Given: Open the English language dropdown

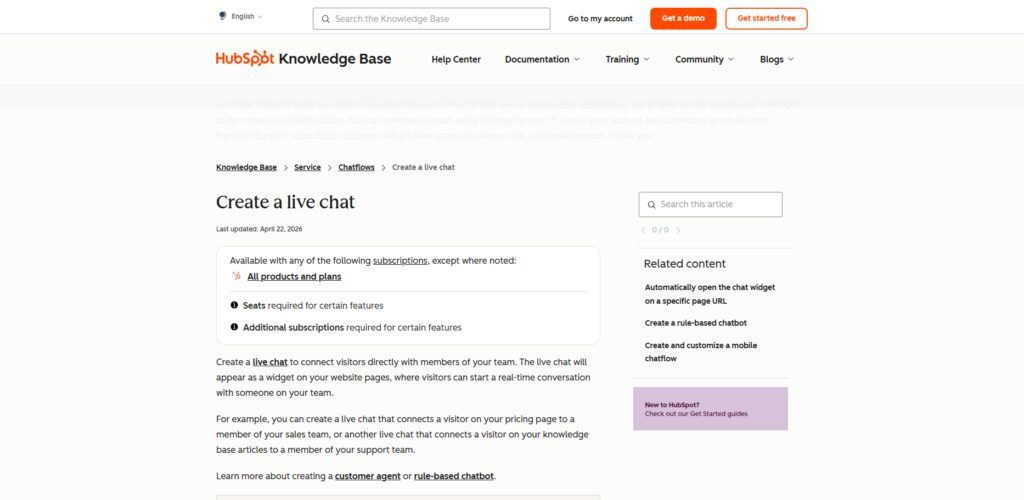Looking at the screenshot, I should pyautogui.click(x=246, y=16).
